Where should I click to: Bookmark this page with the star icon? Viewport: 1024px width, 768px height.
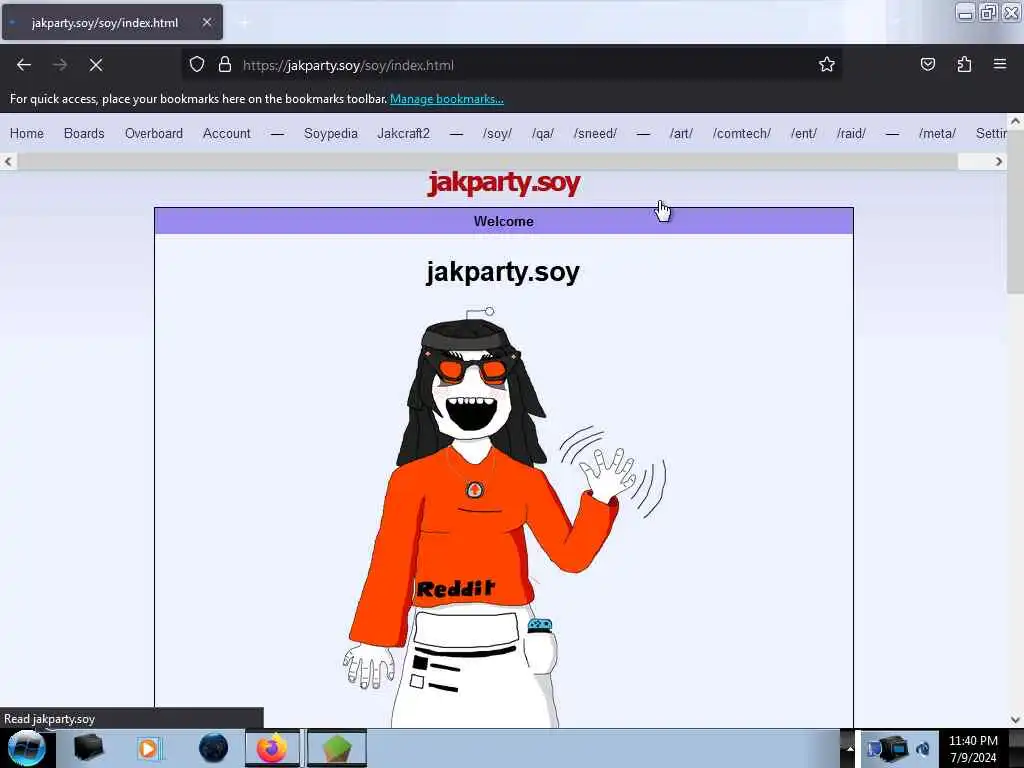(x=827, y=65)
